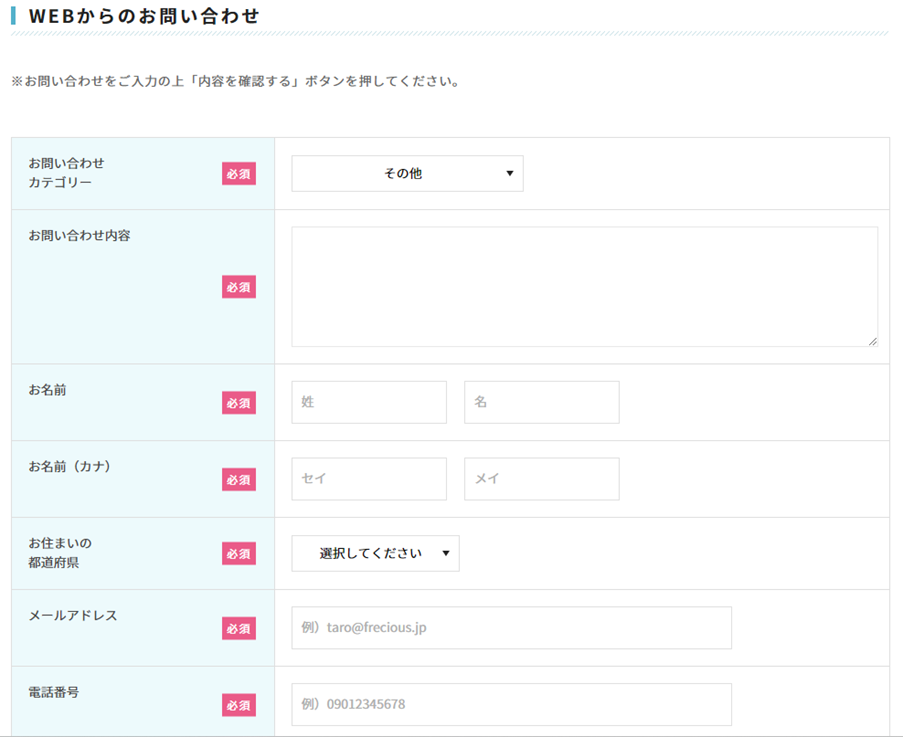The width and height of the screenshot is (903, 737).
Task: Click the 必須 badge beside お問い合わせ内容
Action: [239, 287]
